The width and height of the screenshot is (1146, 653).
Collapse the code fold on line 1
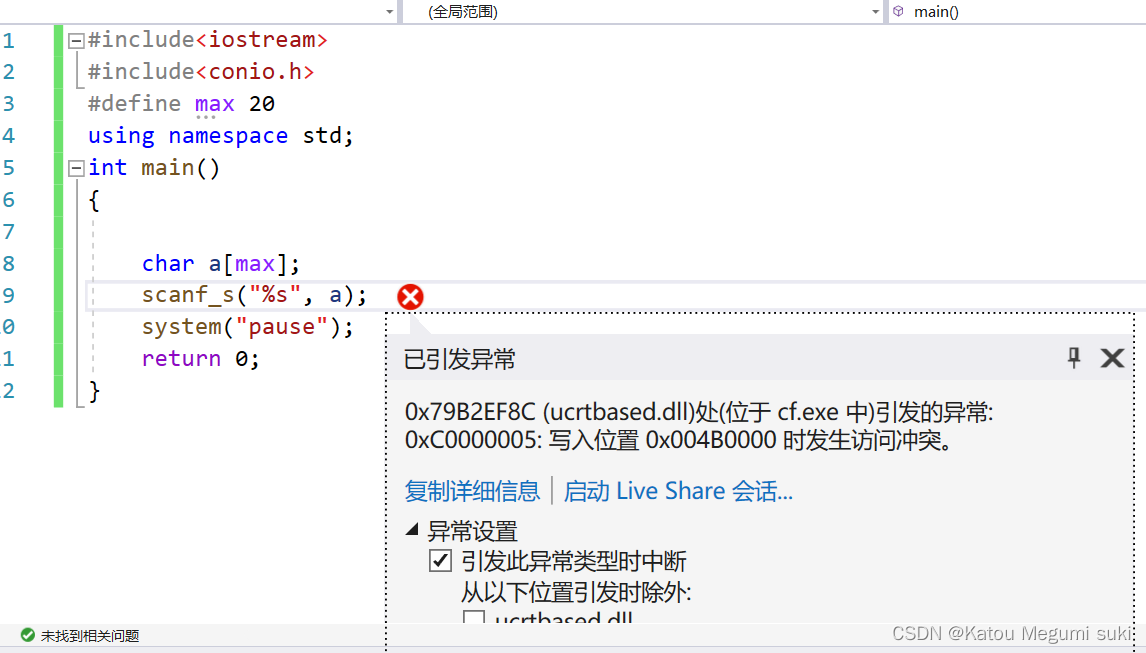75,39
